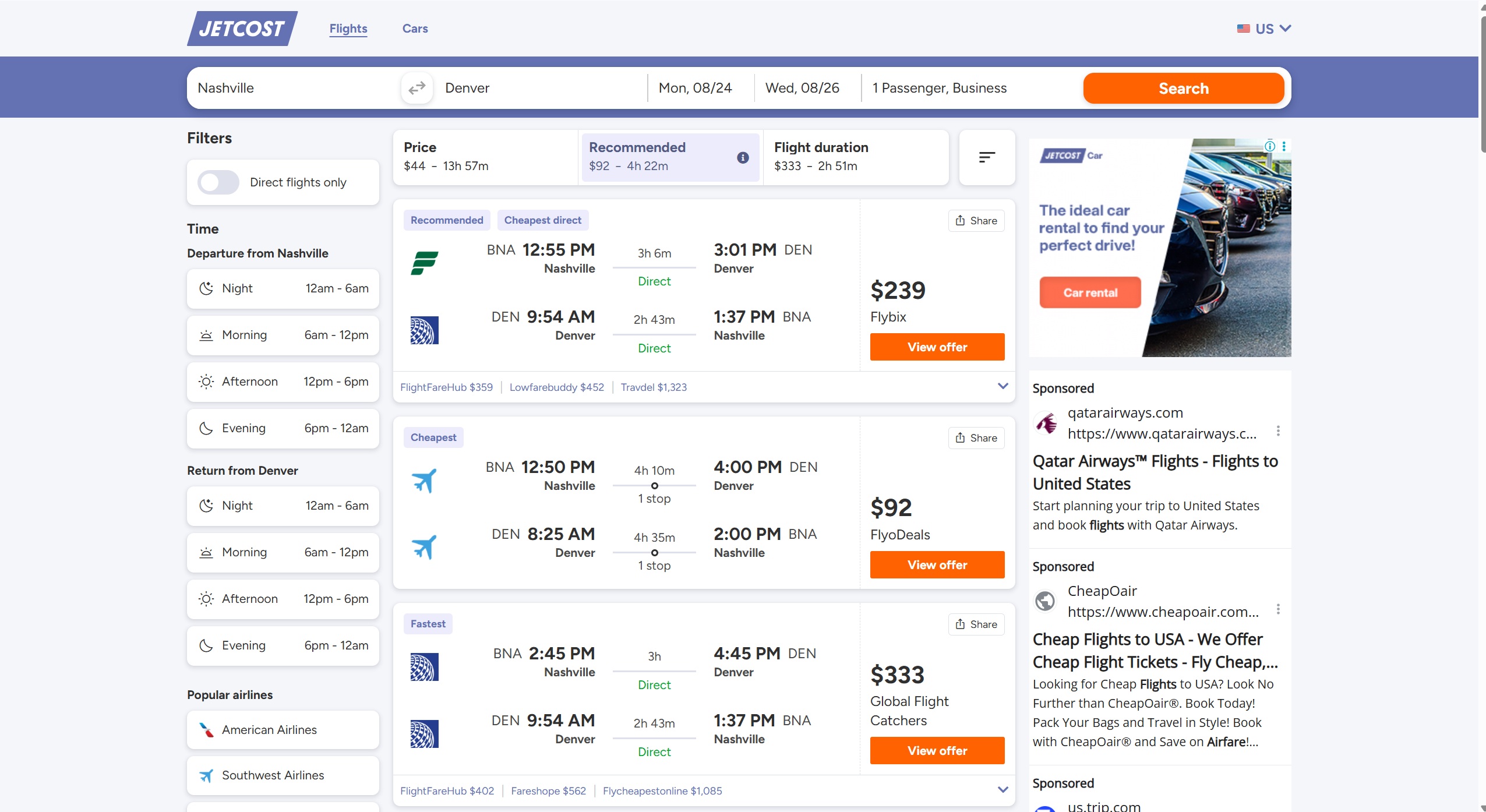Open Lowfarebuddy $452 offer
This screenshot has height=812, width=1486.
click(x=557, y=387)
